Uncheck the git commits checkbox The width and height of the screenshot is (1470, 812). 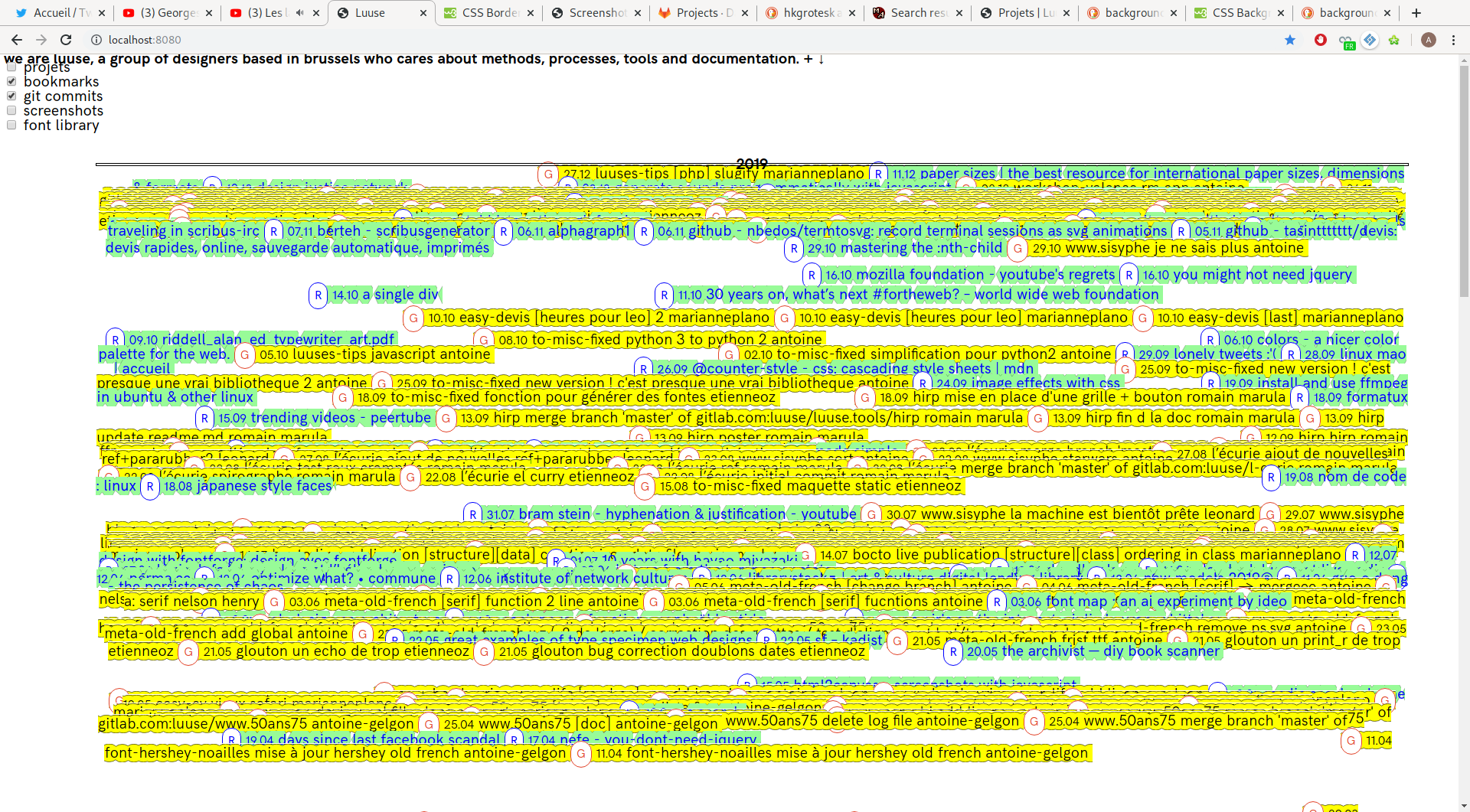[11, 96]
